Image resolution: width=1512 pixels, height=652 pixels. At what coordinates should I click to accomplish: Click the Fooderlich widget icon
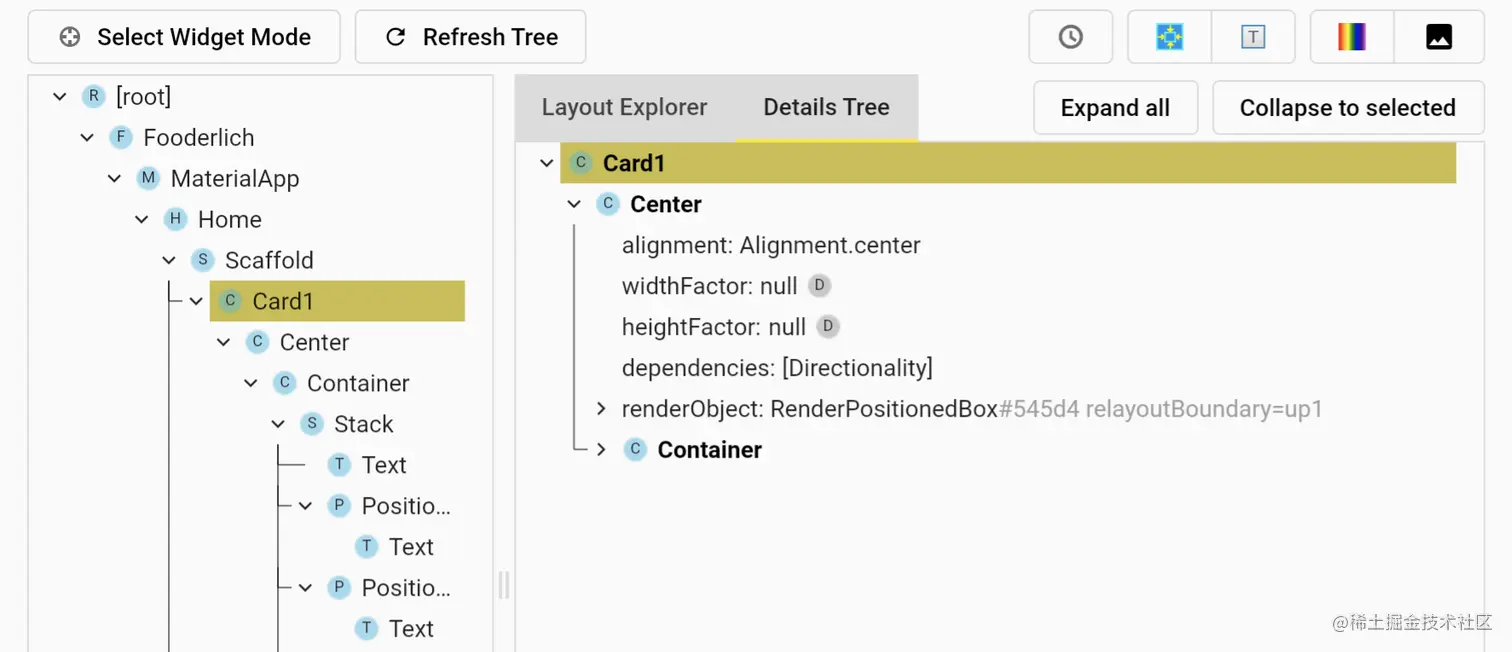click(121, 138)
